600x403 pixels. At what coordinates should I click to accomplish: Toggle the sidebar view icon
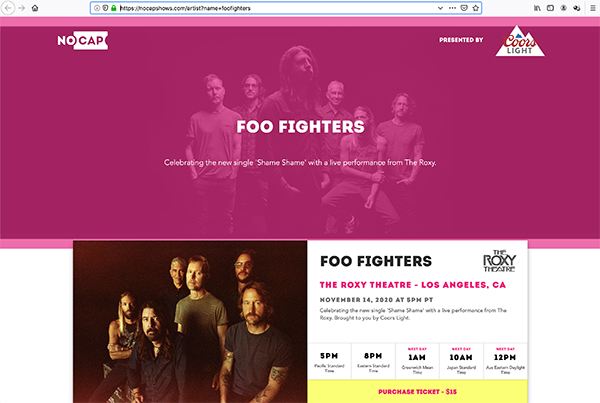[x=550, y=8]
